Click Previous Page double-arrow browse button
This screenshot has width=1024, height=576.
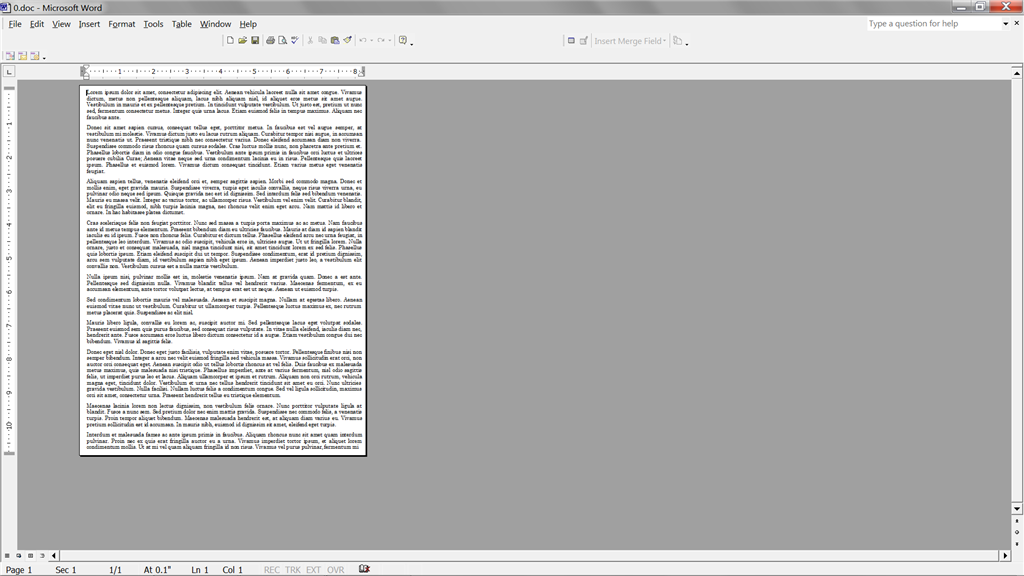pyautogui.click(x=1017, y=521)
